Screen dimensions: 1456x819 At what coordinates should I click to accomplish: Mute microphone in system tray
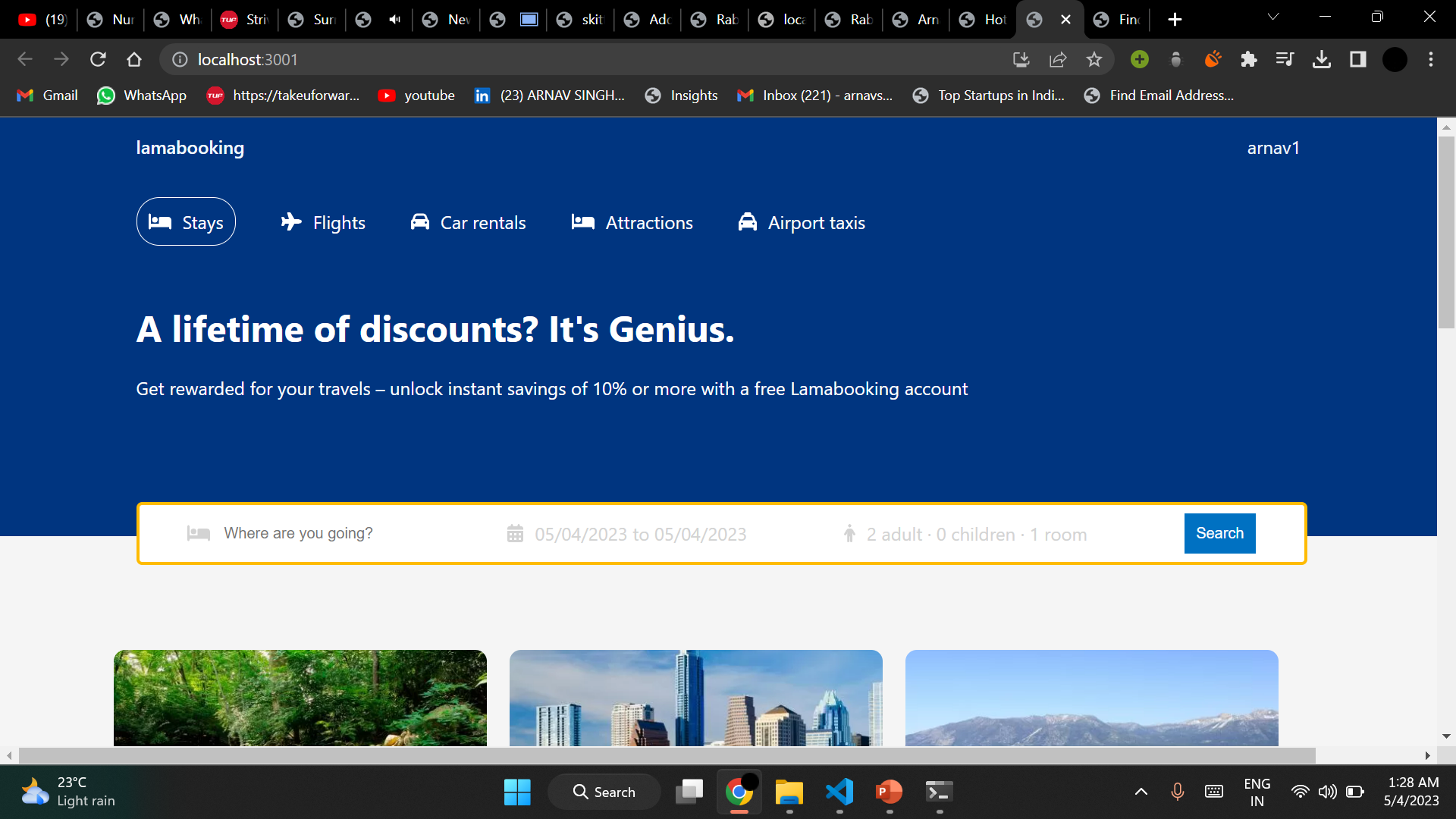pyautogui.click(x=1177, y=792)
